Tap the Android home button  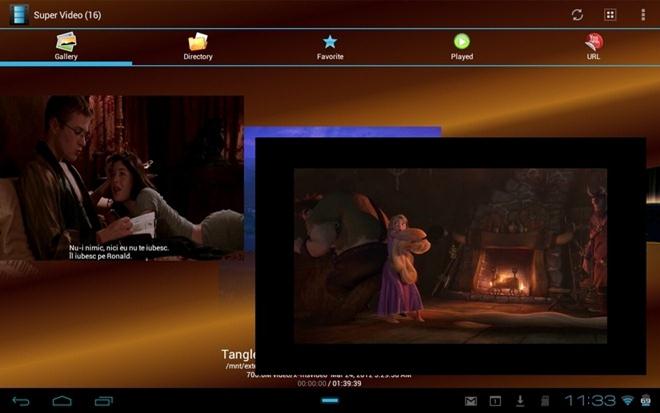pyautogui.click(x=62, y=401)
